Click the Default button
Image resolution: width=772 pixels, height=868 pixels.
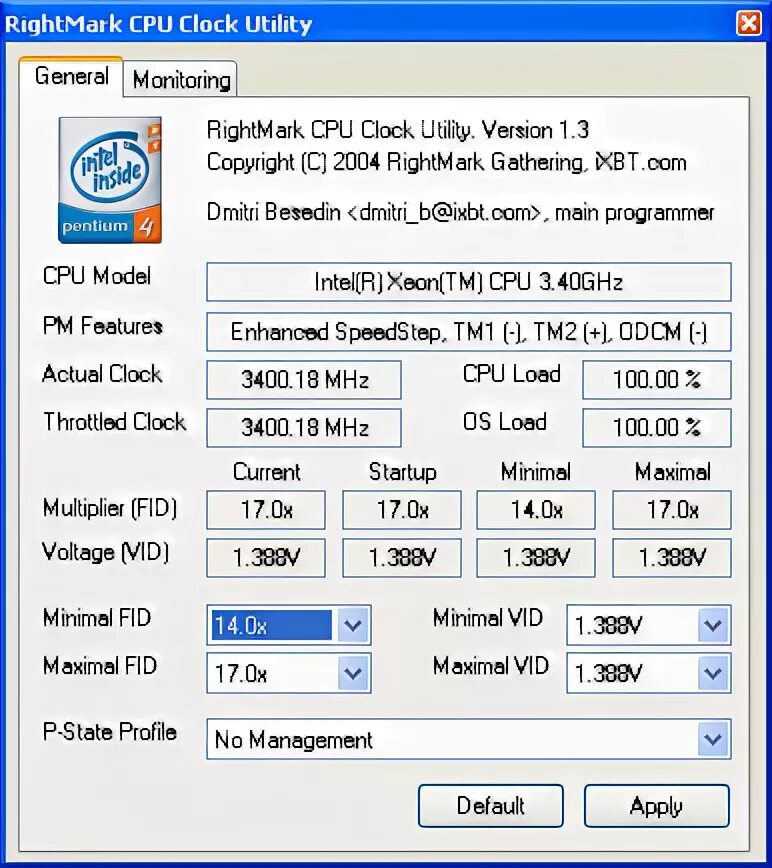[x=490, y=806]
